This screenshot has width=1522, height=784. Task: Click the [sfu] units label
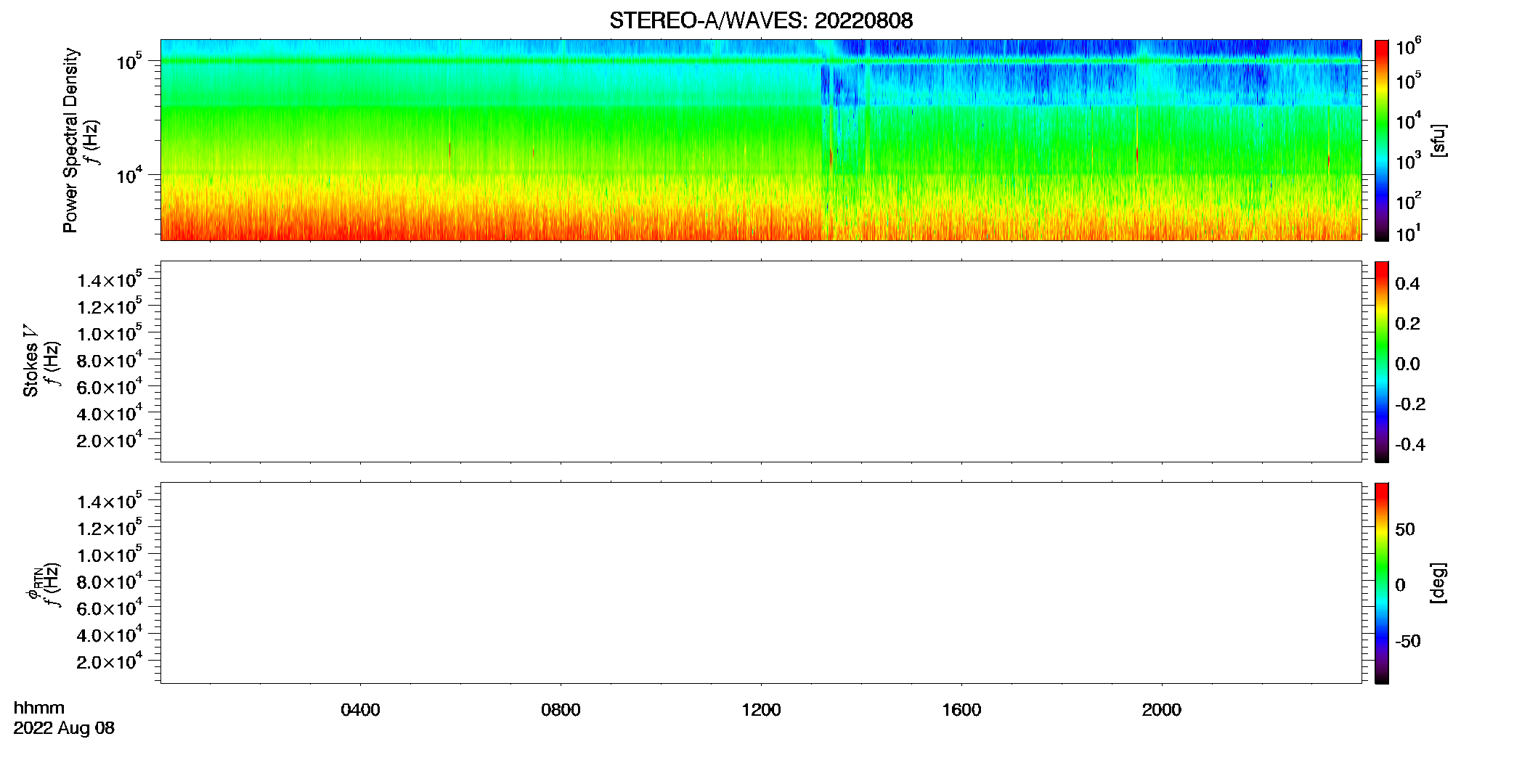1438,140
